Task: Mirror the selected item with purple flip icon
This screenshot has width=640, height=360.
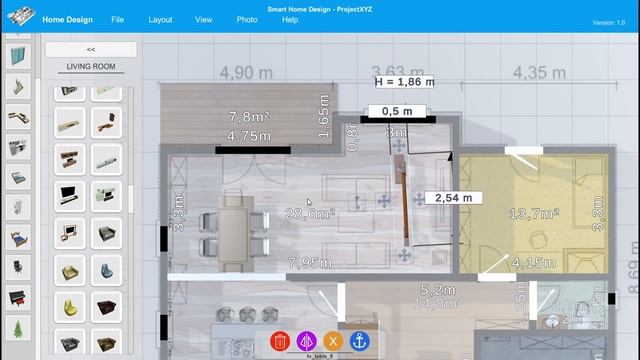Action: 307,341
